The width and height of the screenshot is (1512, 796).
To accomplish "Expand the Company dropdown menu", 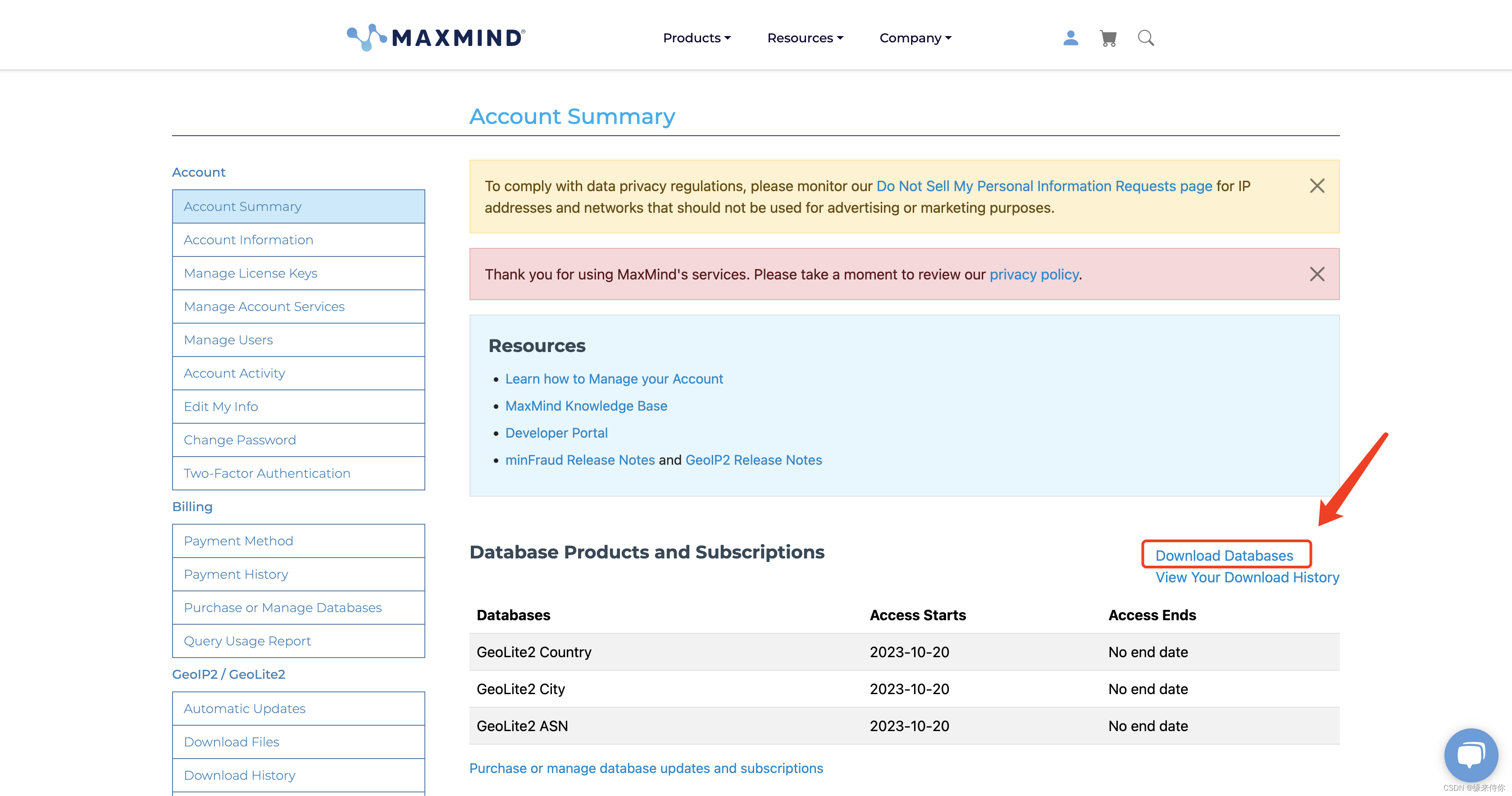I will point(915,38).
